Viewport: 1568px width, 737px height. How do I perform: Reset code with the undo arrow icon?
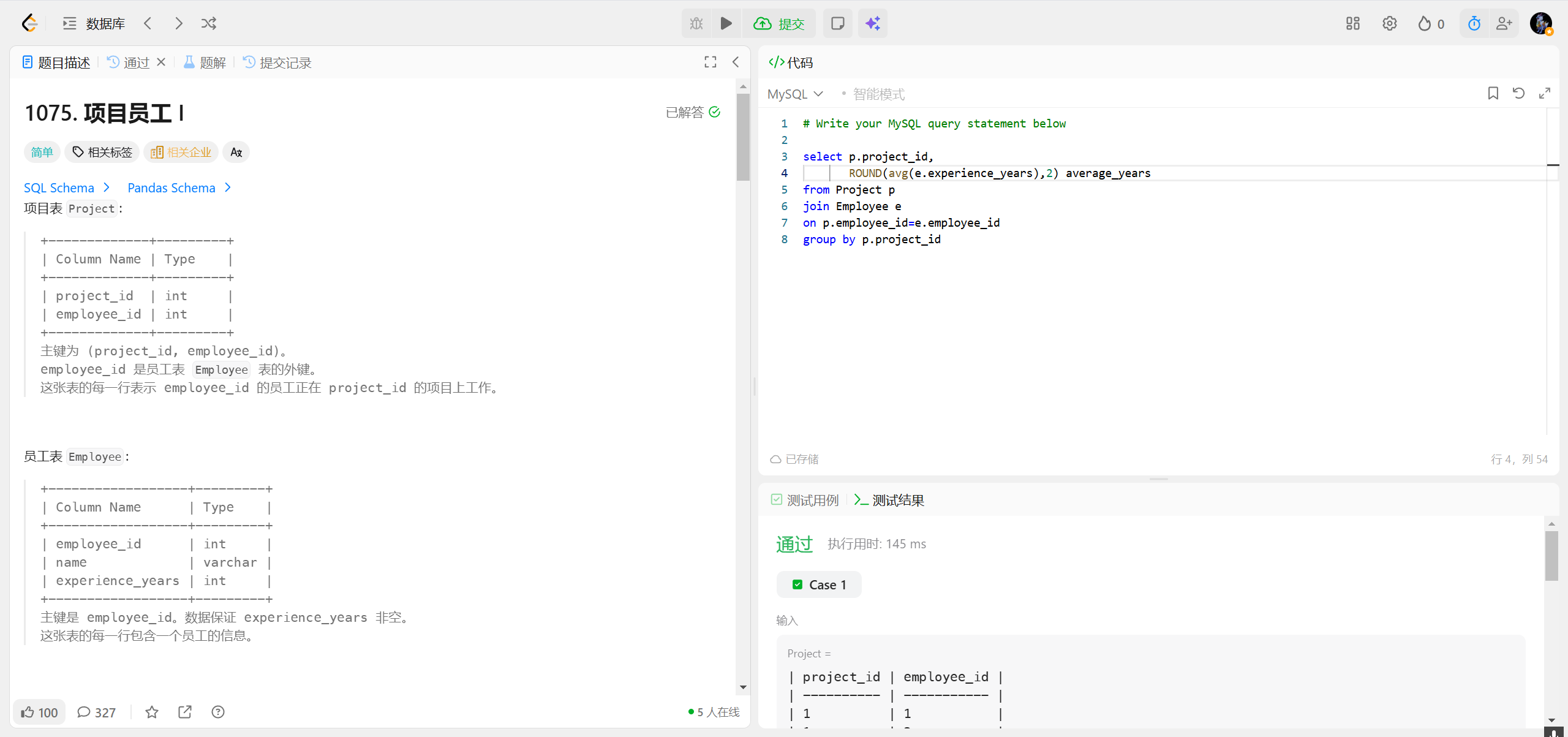[1518, 93]
